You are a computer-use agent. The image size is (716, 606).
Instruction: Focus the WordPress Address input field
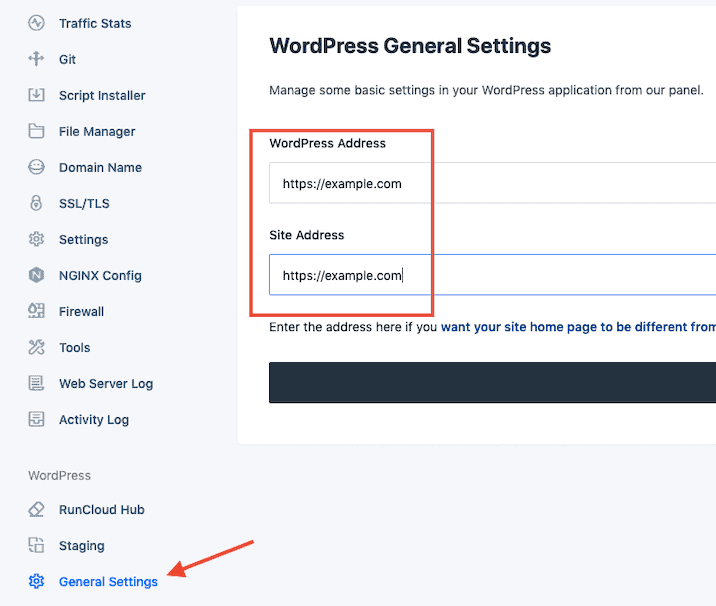point(490,183)
